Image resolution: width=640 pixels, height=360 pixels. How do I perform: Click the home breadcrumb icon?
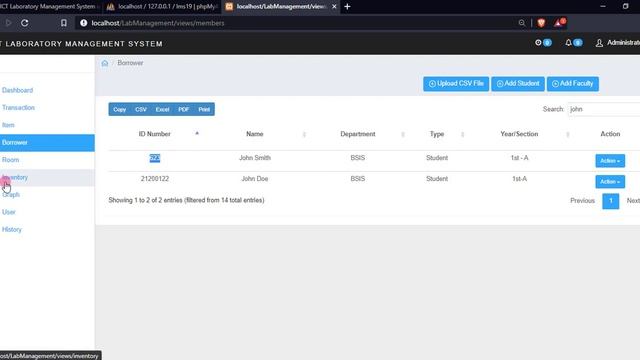click(105, 63)
